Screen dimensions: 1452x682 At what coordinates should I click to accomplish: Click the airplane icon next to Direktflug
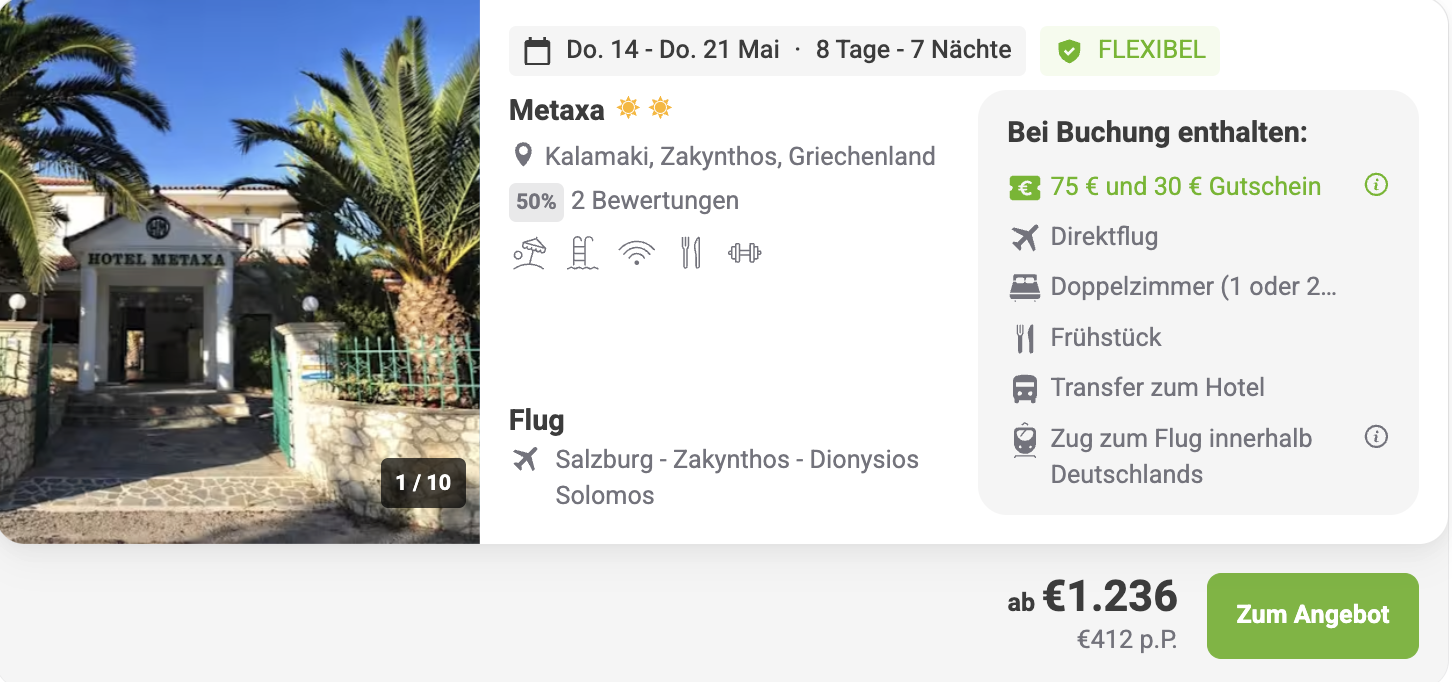1024,237
